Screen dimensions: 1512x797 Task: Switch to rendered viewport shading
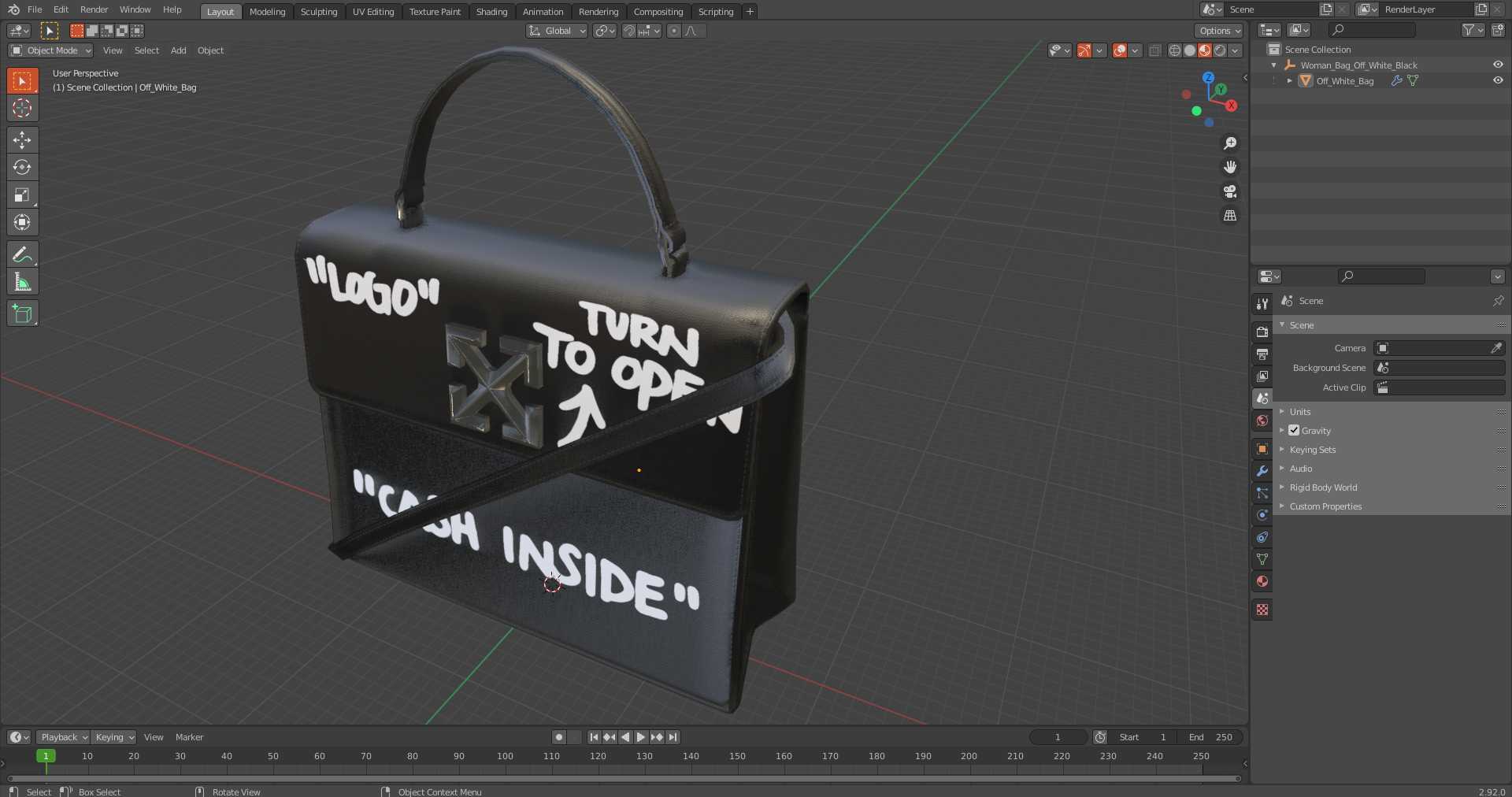click(1220, 50)
